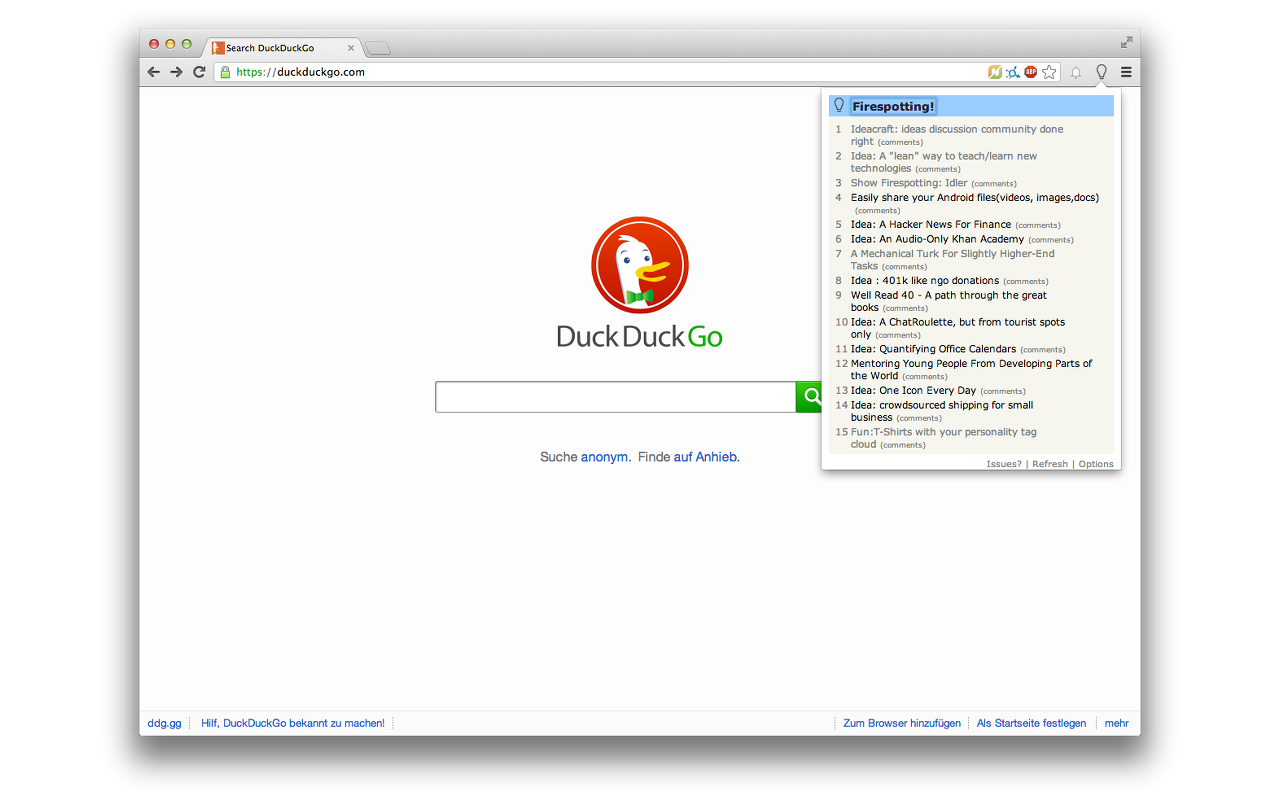Open the Chrome hamburger menu
Viewport: 1280px width, 800px height.
pyautogui.click(x=1126, y=72)
